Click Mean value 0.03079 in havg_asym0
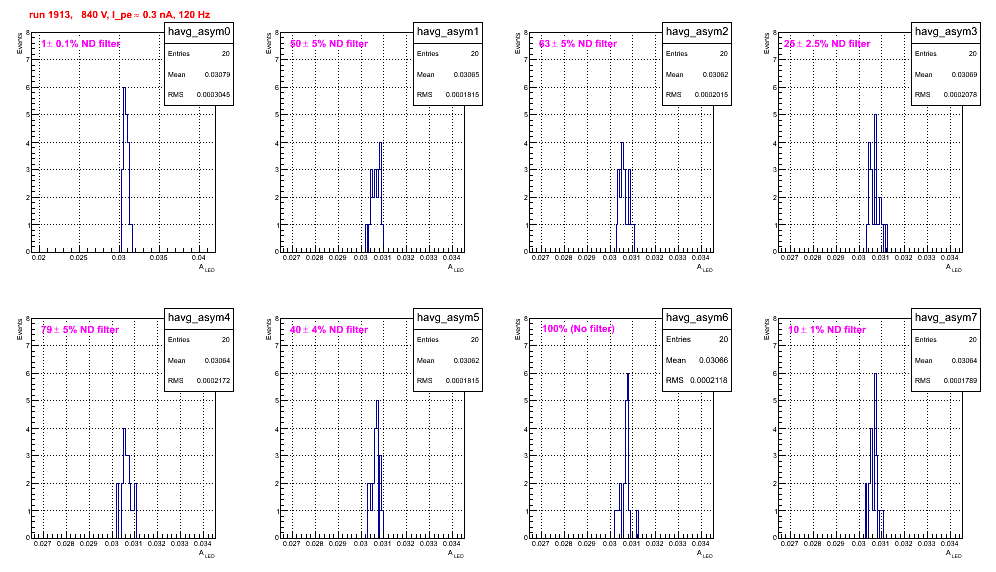Image resolution: width=996 pixels, height=572 pixels. click(x=217, y=74)
